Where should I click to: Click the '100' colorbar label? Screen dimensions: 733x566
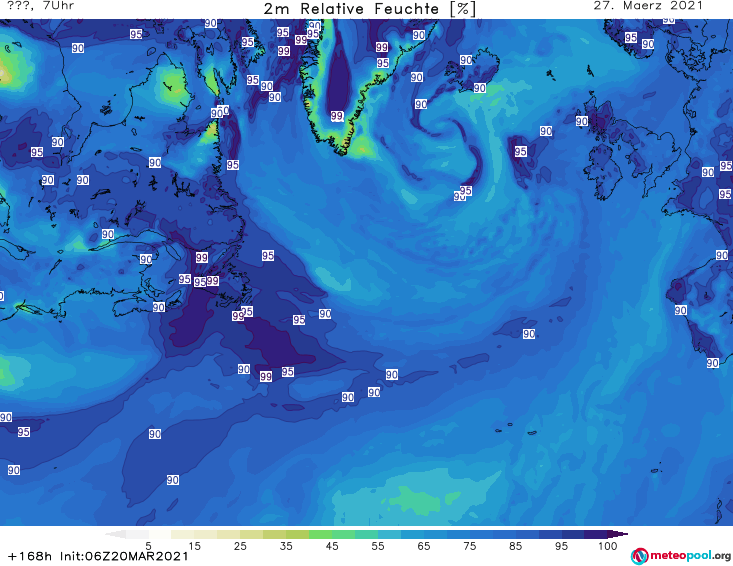coord(607,546)
